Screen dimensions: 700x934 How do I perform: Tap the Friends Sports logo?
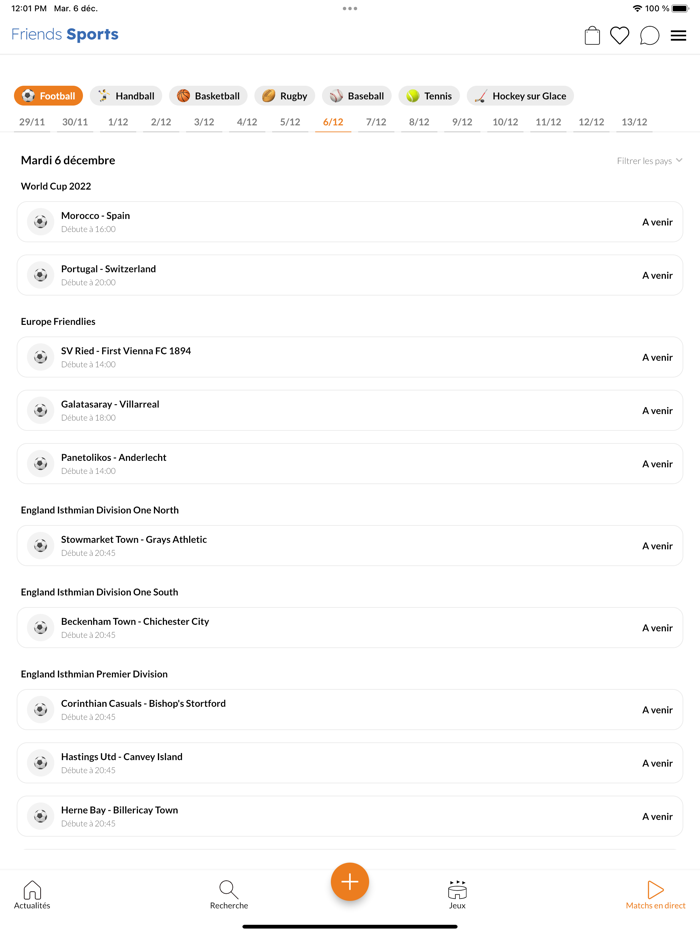pyautogui.click(x=65, y=35)
